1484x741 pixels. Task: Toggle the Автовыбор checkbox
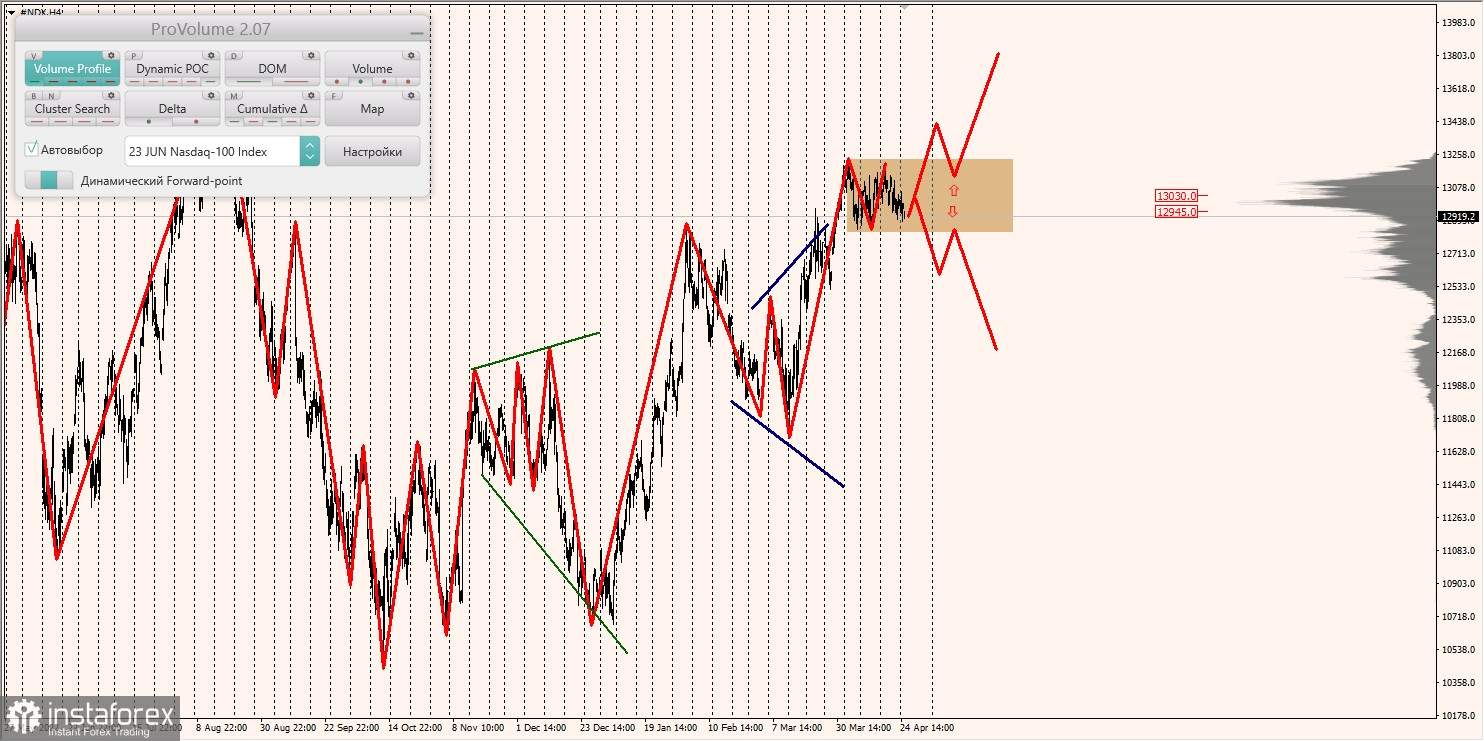(32, 149)
